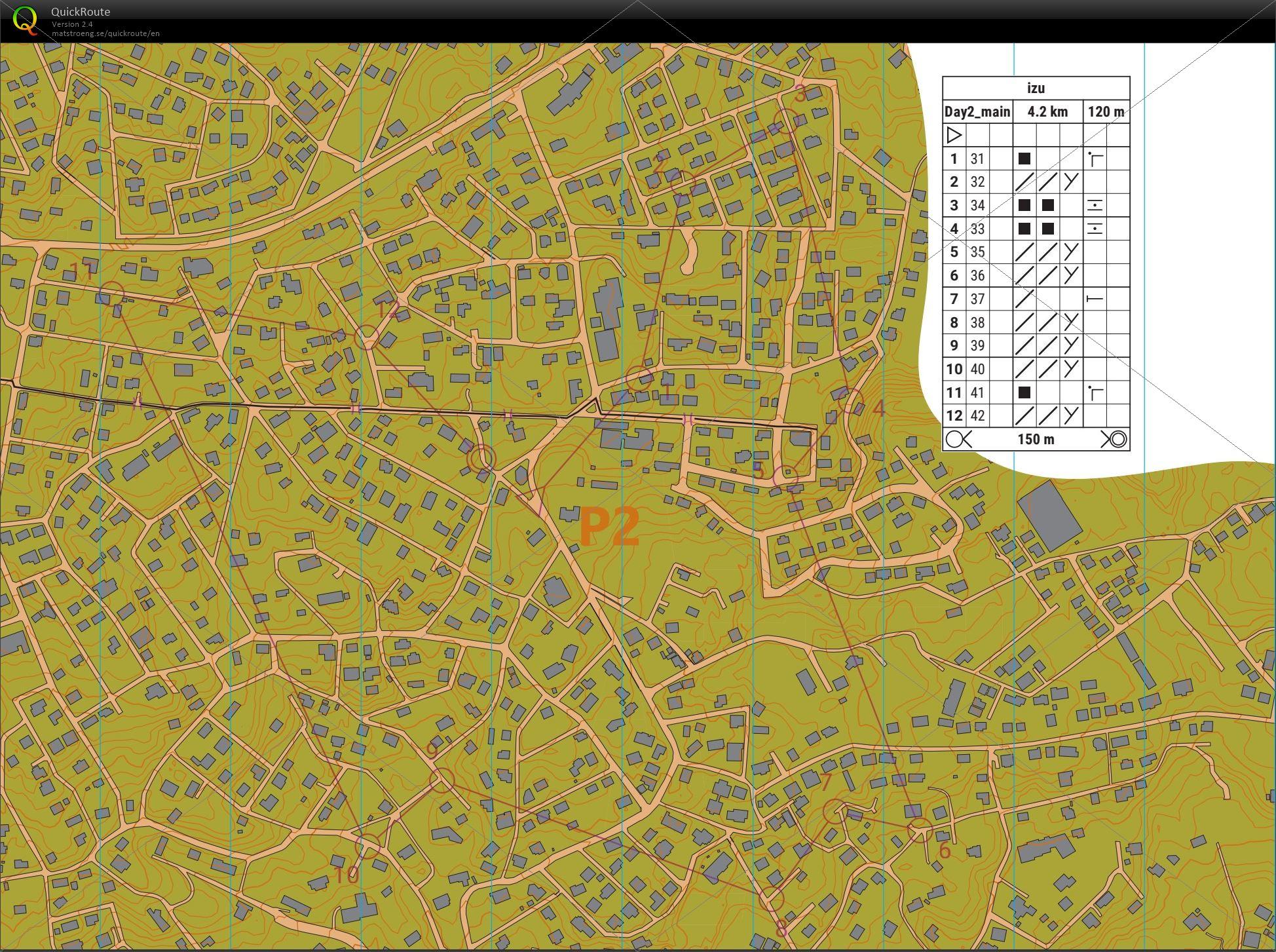The image size is (1276, 952).
Task: Click the control 6 circle on the map
Action: click(x=920, y=830)
